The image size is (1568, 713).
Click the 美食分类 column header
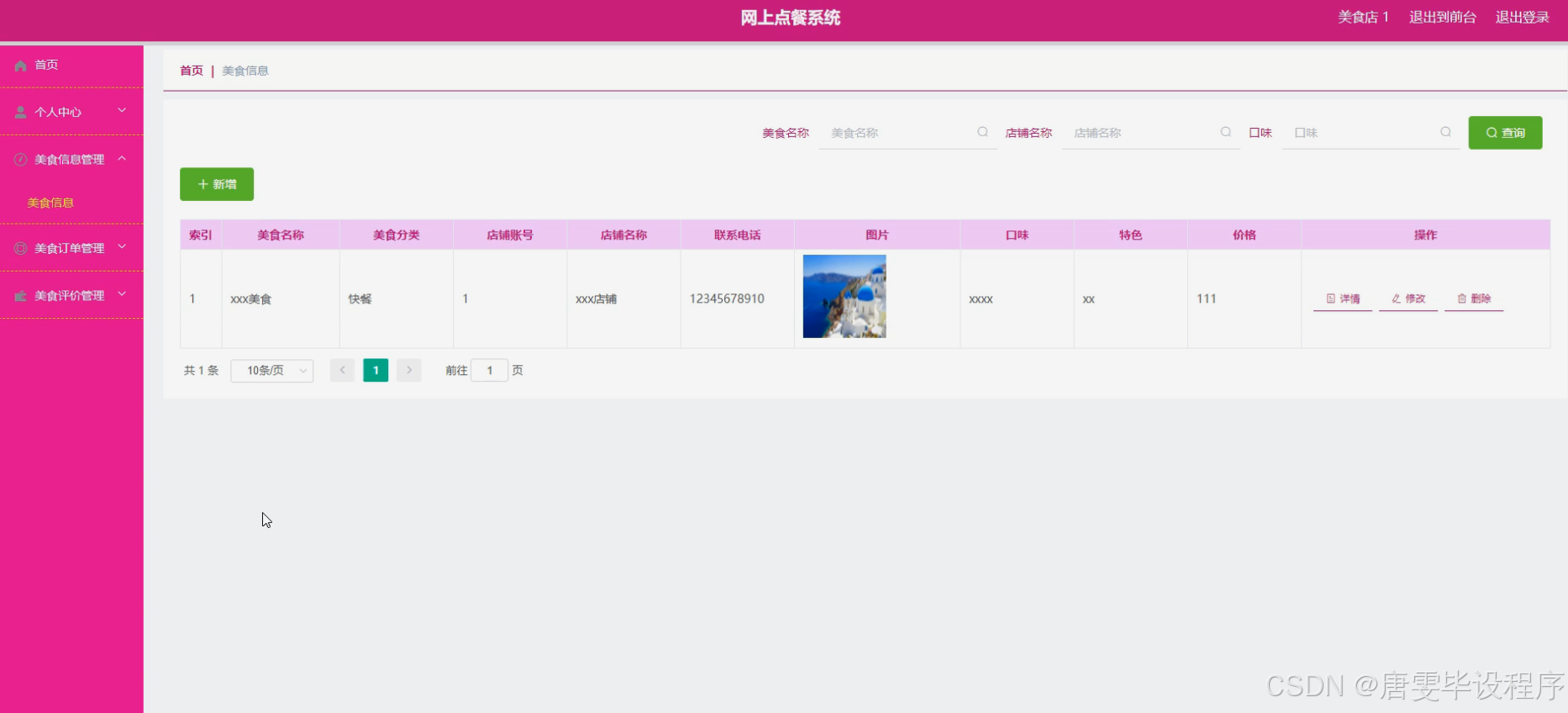pos(397,235)
